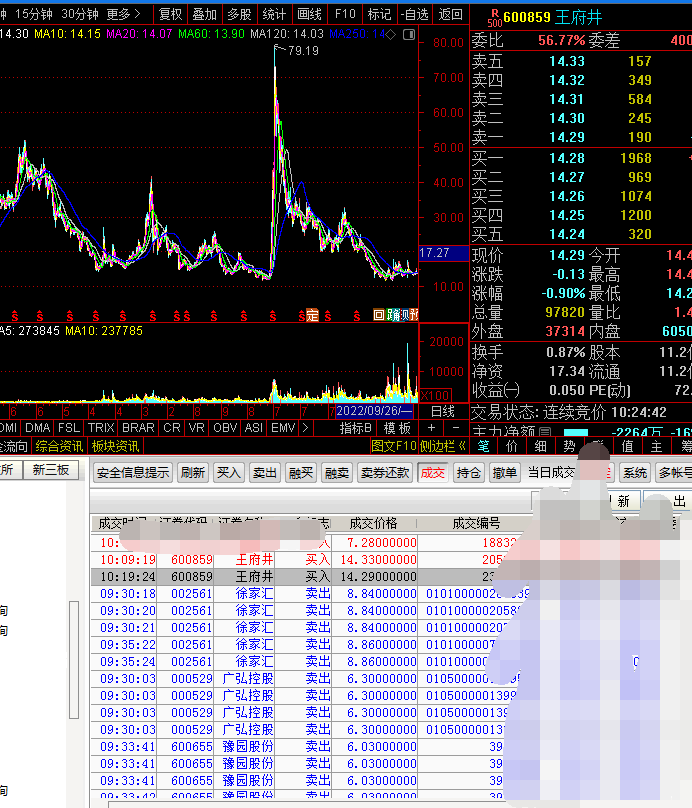Click the 成交 trades button

(x=433, y=473)
